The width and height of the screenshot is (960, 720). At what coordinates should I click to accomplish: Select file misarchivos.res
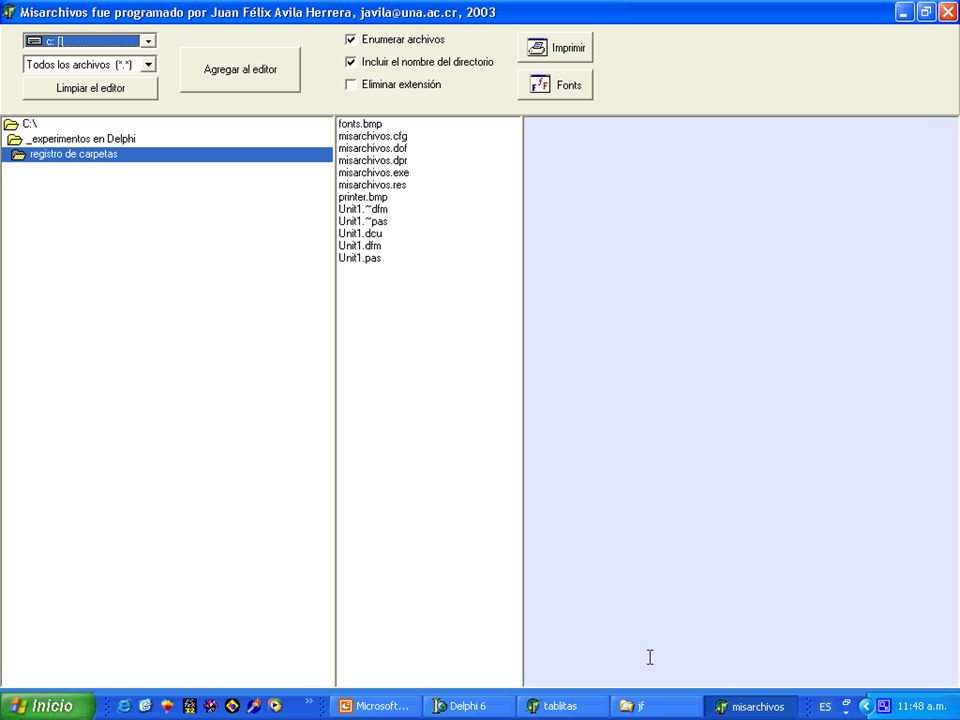point(372,185)
